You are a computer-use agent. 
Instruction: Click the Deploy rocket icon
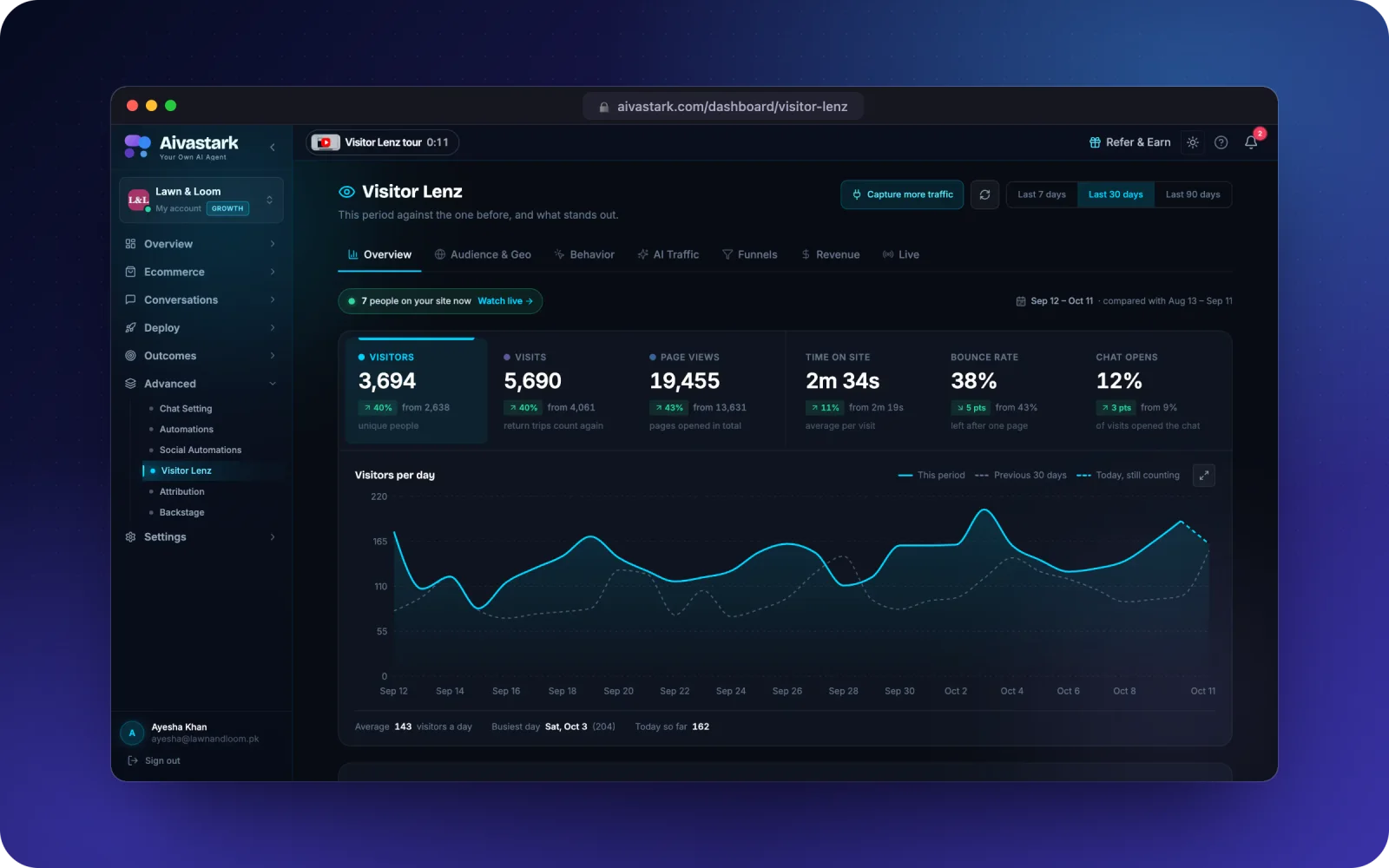click(x=130, y=327)
